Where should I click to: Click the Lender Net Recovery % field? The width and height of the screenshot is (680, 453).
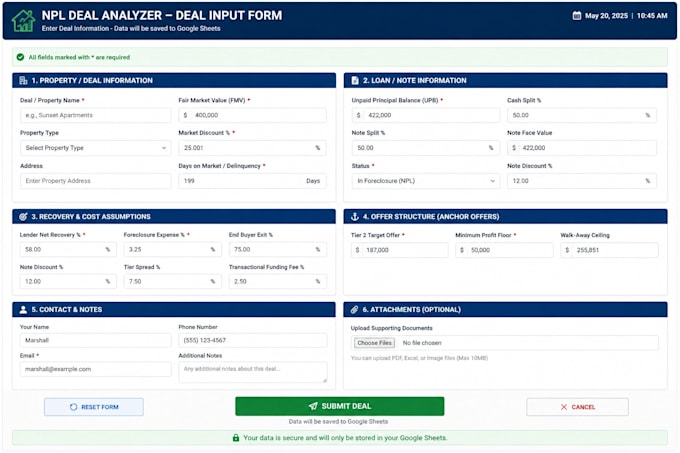(x=68, y=250)
